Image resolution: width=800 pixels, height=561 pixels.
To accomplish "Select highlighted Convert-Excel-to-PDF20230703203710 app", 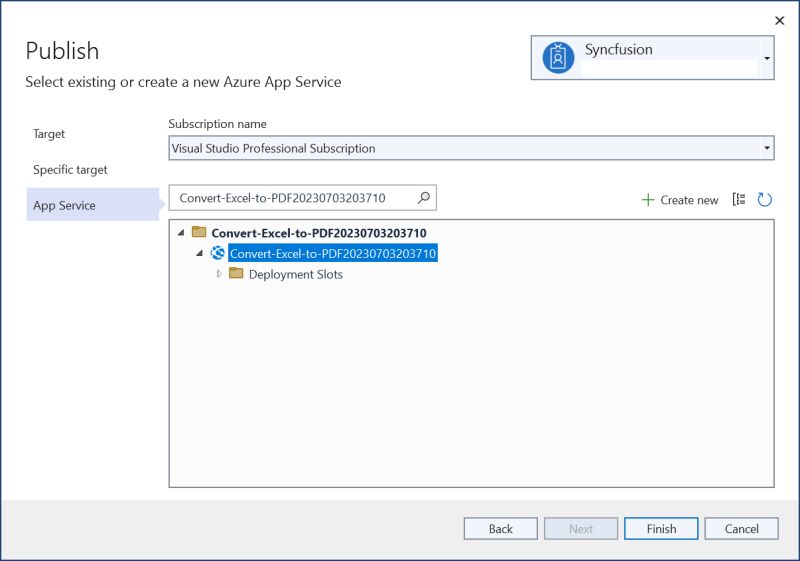I will pyautogui.click(x=333, y=253).
